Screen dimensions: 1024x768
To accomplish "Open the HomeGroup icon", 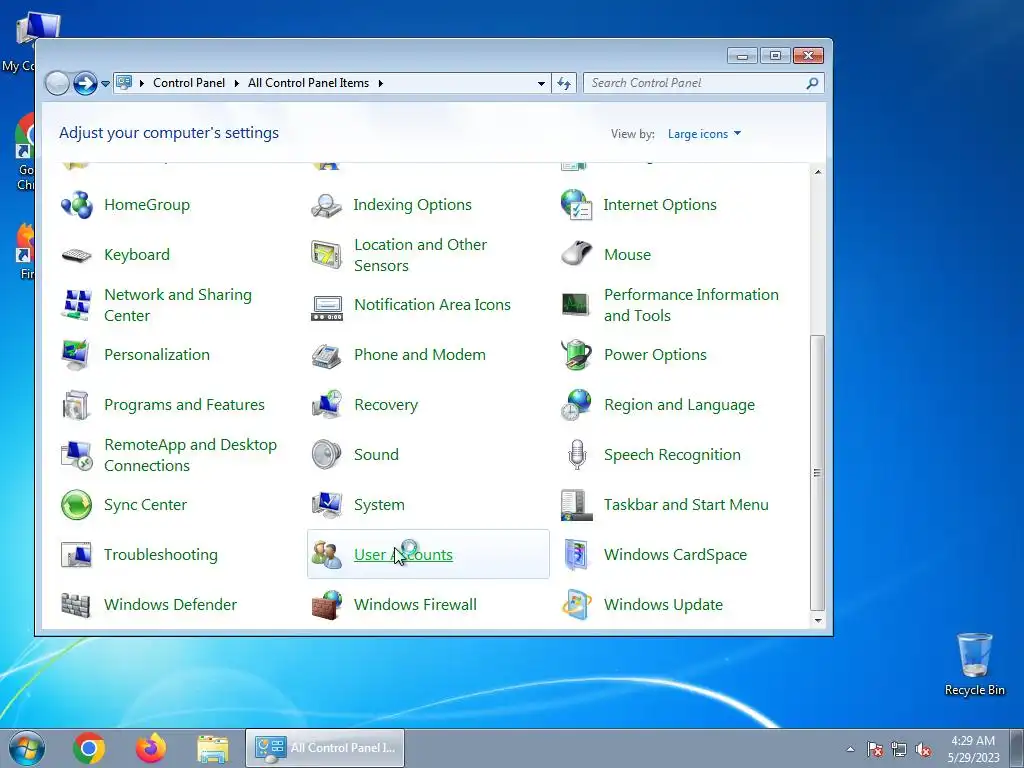I will [76, 205].
